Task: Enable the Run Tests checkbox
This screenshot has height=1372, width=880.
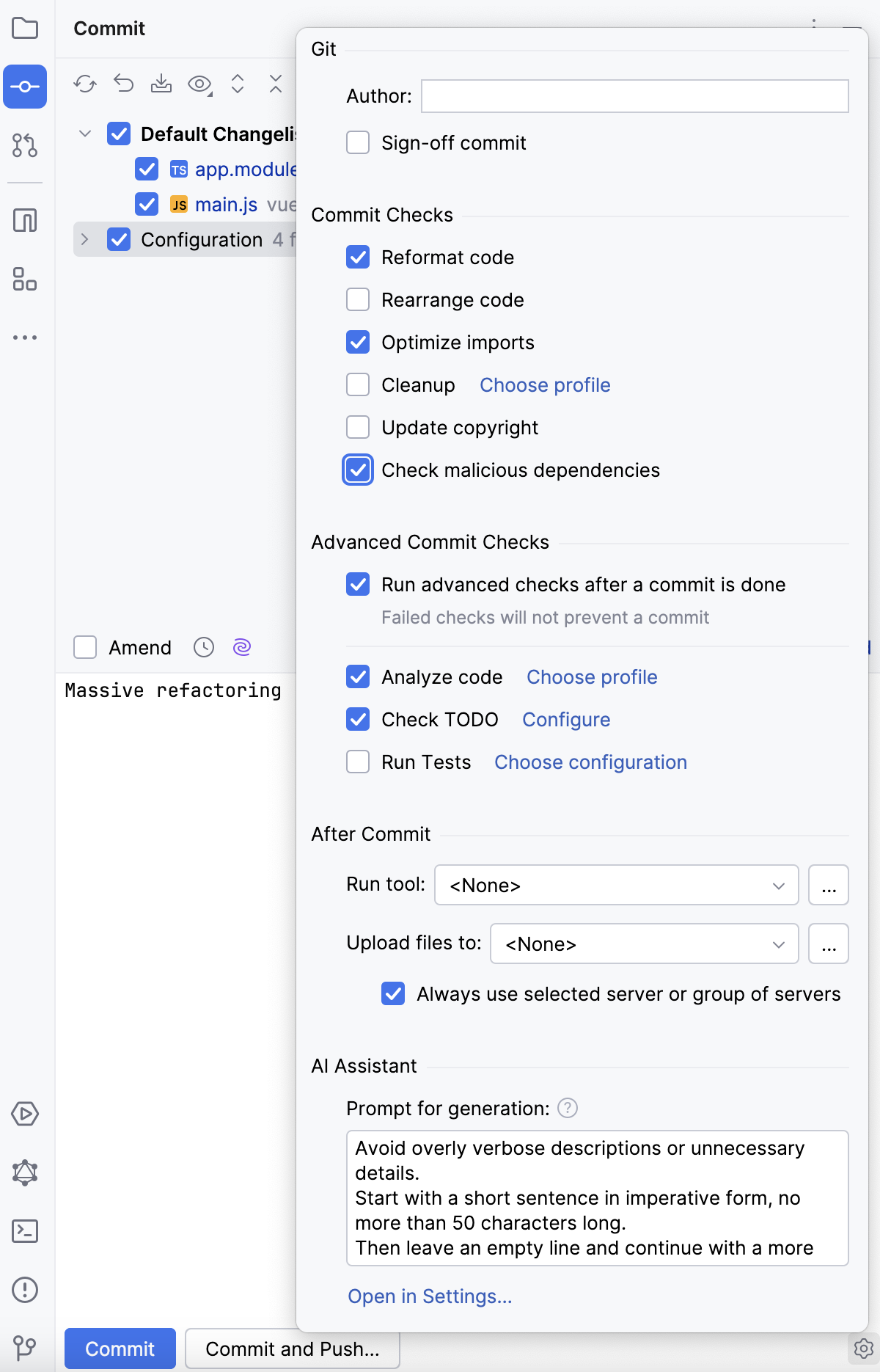Action: click(x=358, y=762)
